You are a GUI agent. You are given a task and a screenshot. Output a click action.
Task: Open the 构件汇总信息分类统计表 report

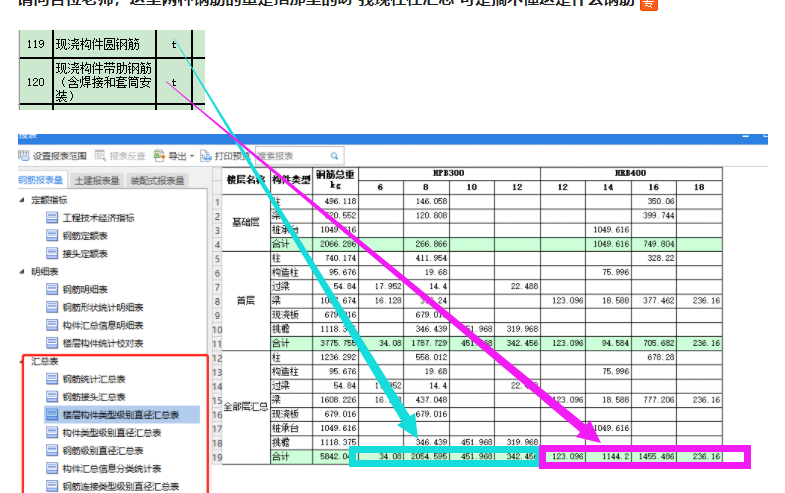coord(112,468)
